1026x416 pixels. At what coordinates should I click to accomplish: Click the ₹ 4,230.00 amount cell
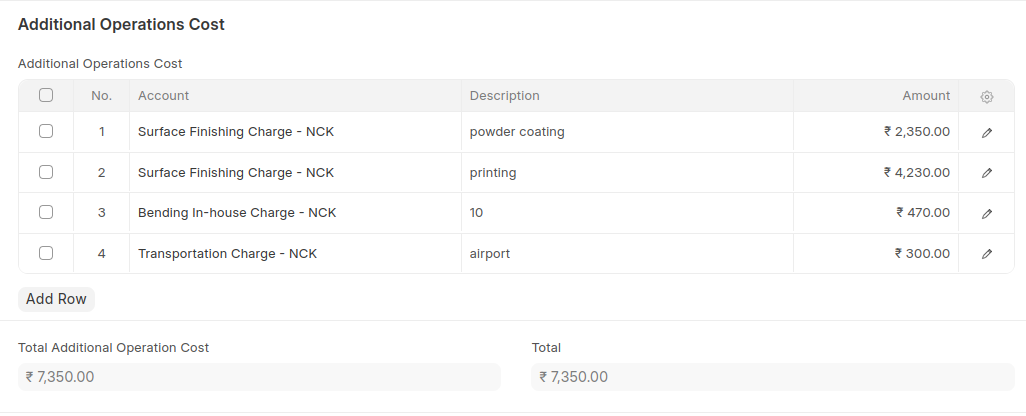[876, 173]
